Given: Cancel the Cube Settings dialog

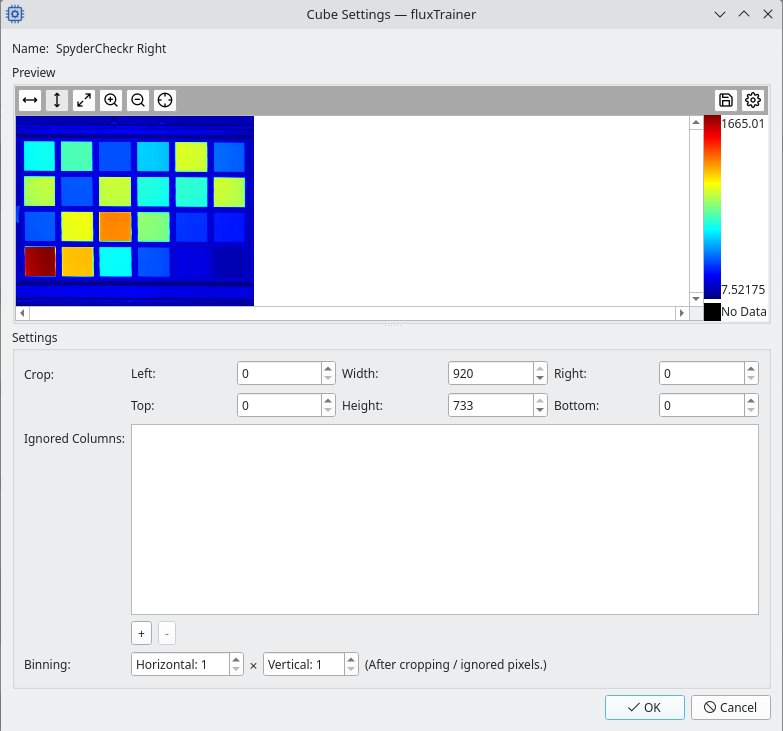Looking at the screenshot, I should click(731, 708).
